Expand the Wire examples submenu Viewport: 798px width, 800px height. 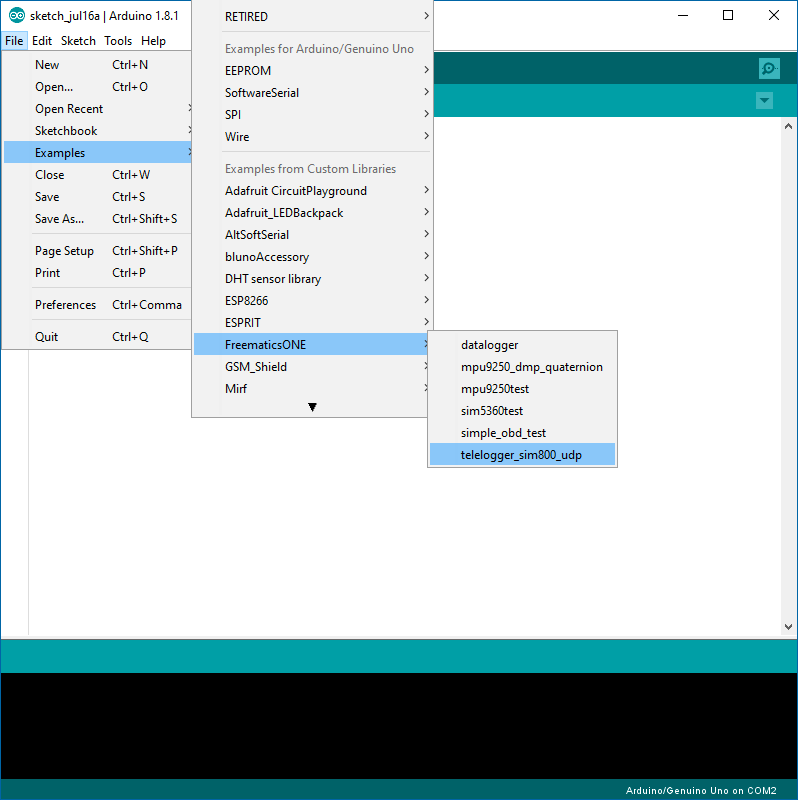coord(313,136)
